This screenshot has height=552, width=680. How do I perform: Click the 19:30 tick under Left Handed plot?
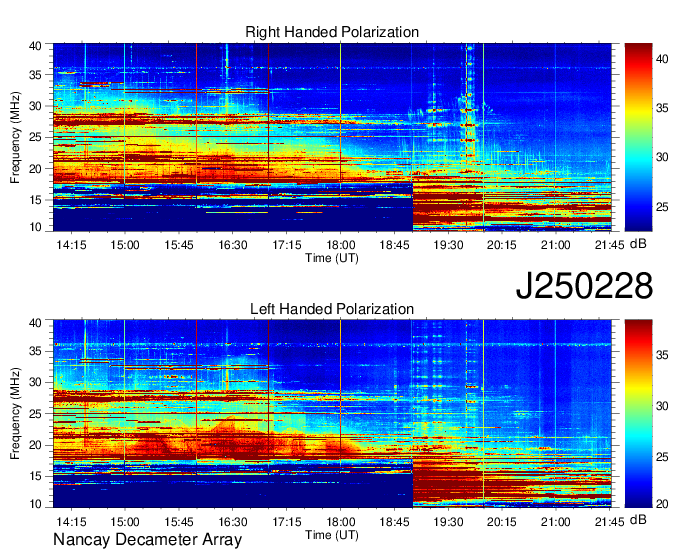point(448,522)
